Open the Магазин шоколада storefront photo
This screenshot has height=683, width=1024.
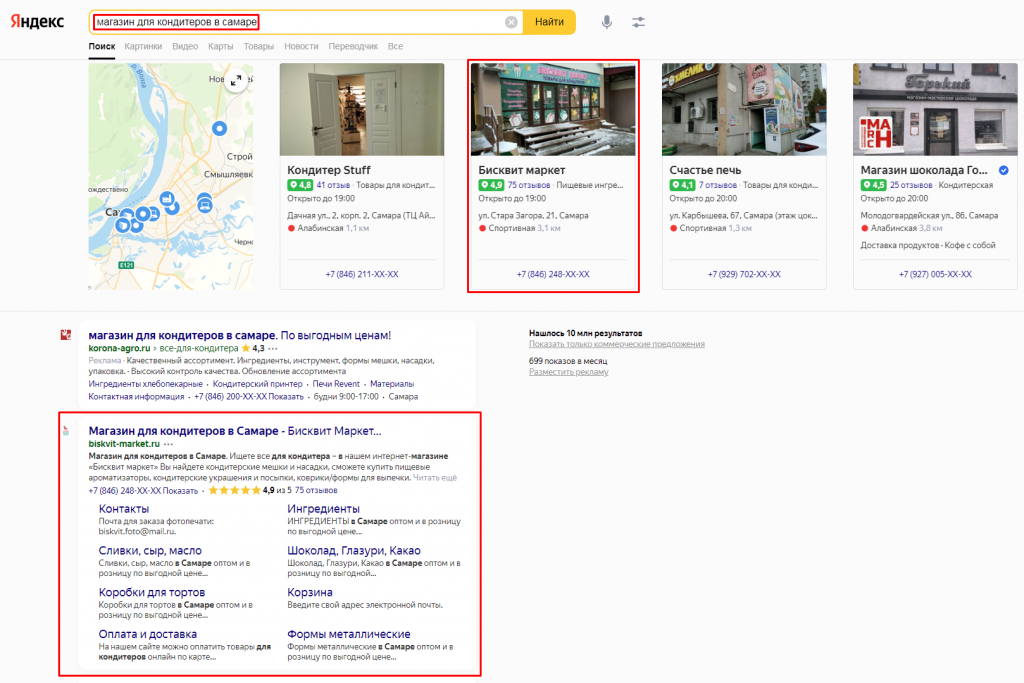click(935, 109)
